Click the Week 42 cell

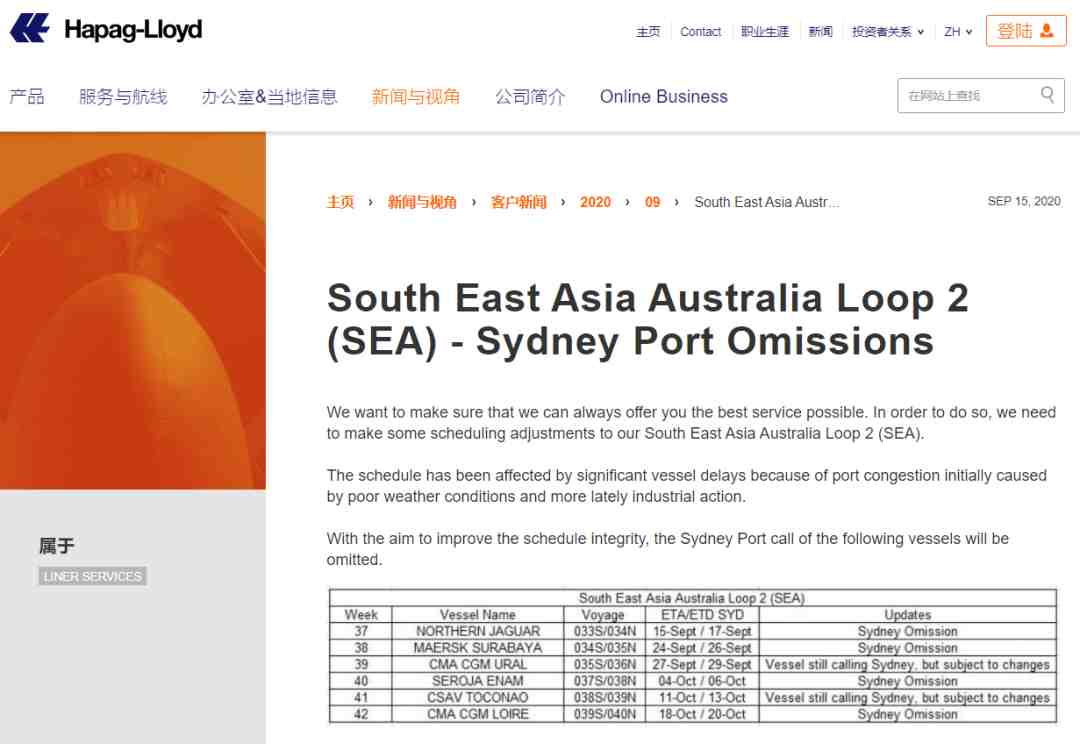361,714
